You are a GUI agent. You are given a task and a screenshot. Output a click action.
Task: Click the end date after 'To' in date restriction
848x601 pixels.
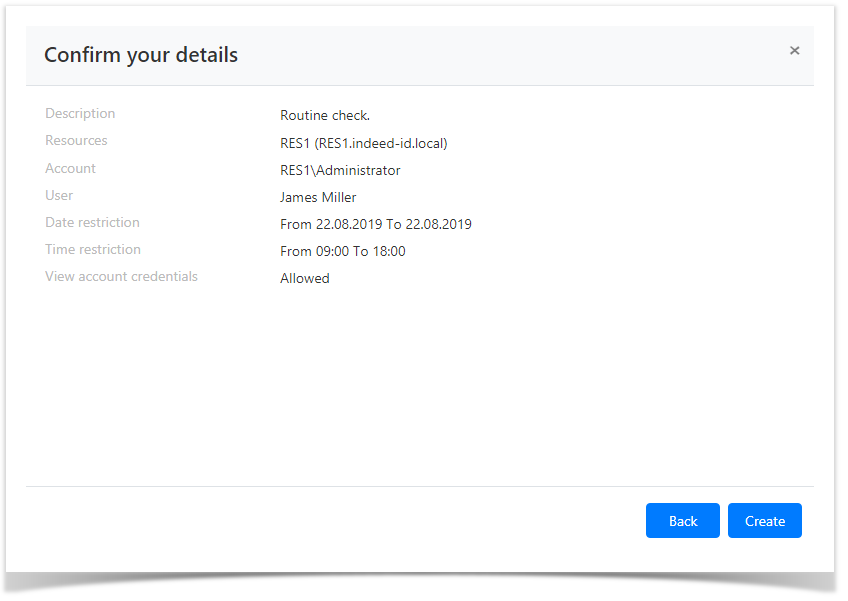(438, 225)
